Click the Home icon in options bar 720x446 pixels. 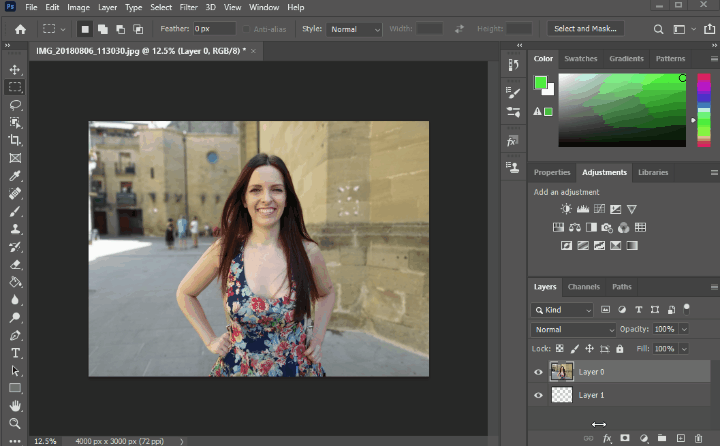20,29
